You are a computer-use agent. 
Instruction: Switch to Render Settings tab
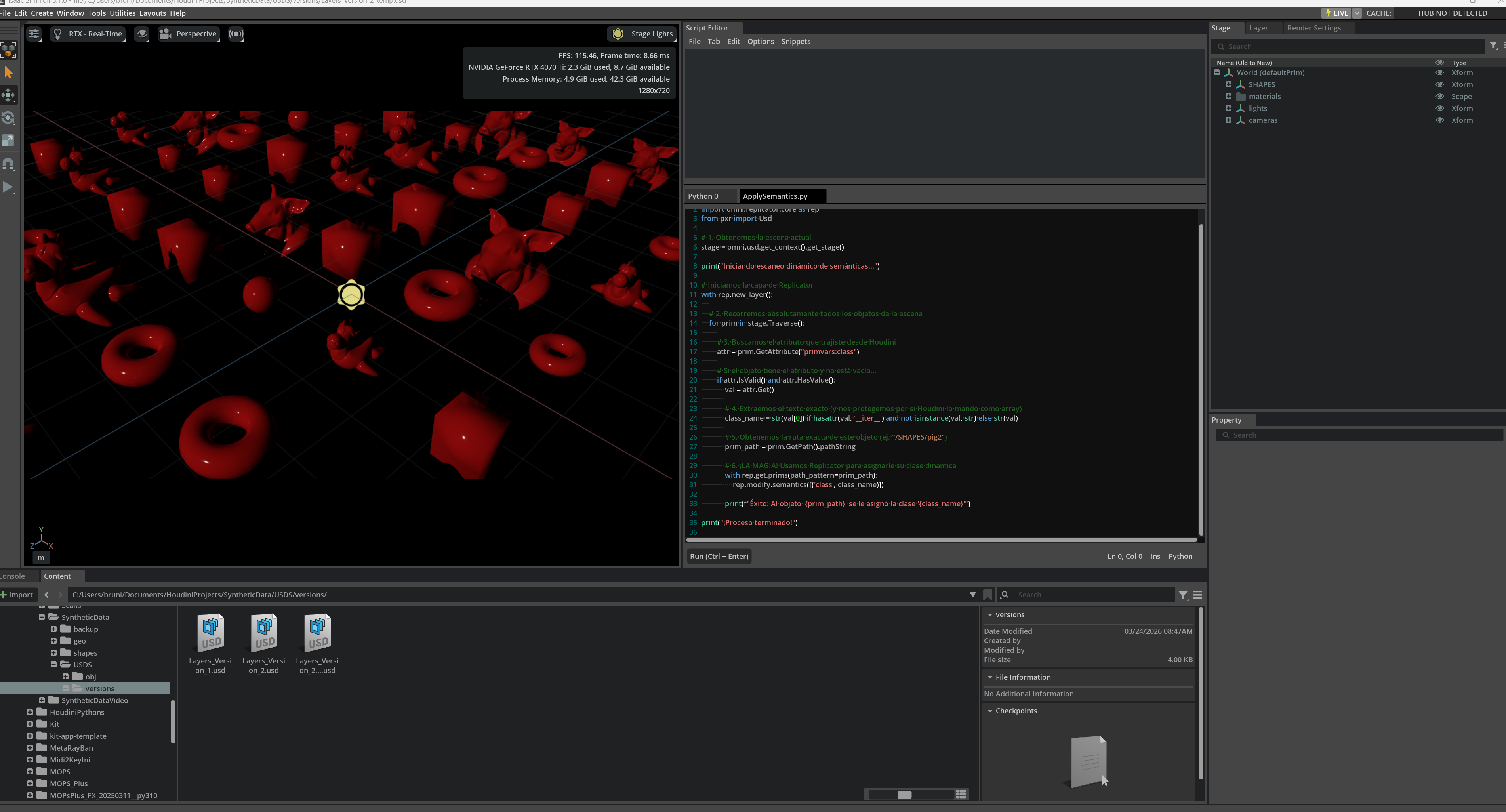1313,28
